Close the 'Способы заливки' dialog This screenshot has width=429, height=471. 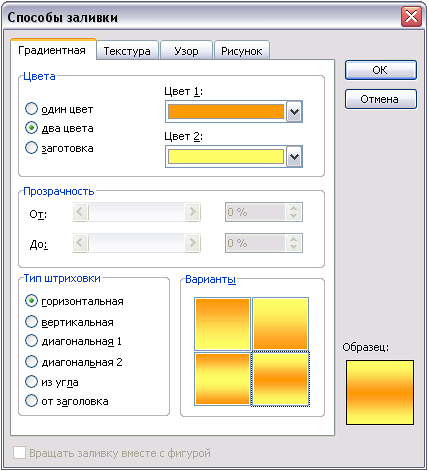tap(411, 16)
